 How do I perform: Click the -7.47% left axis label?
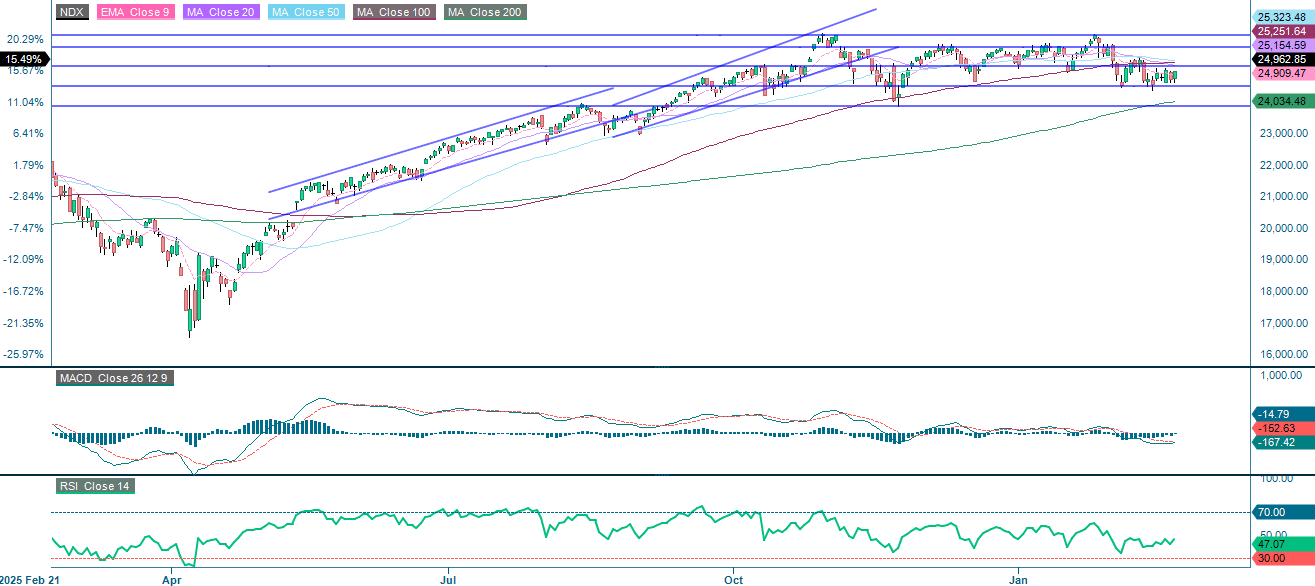point(25,228)
